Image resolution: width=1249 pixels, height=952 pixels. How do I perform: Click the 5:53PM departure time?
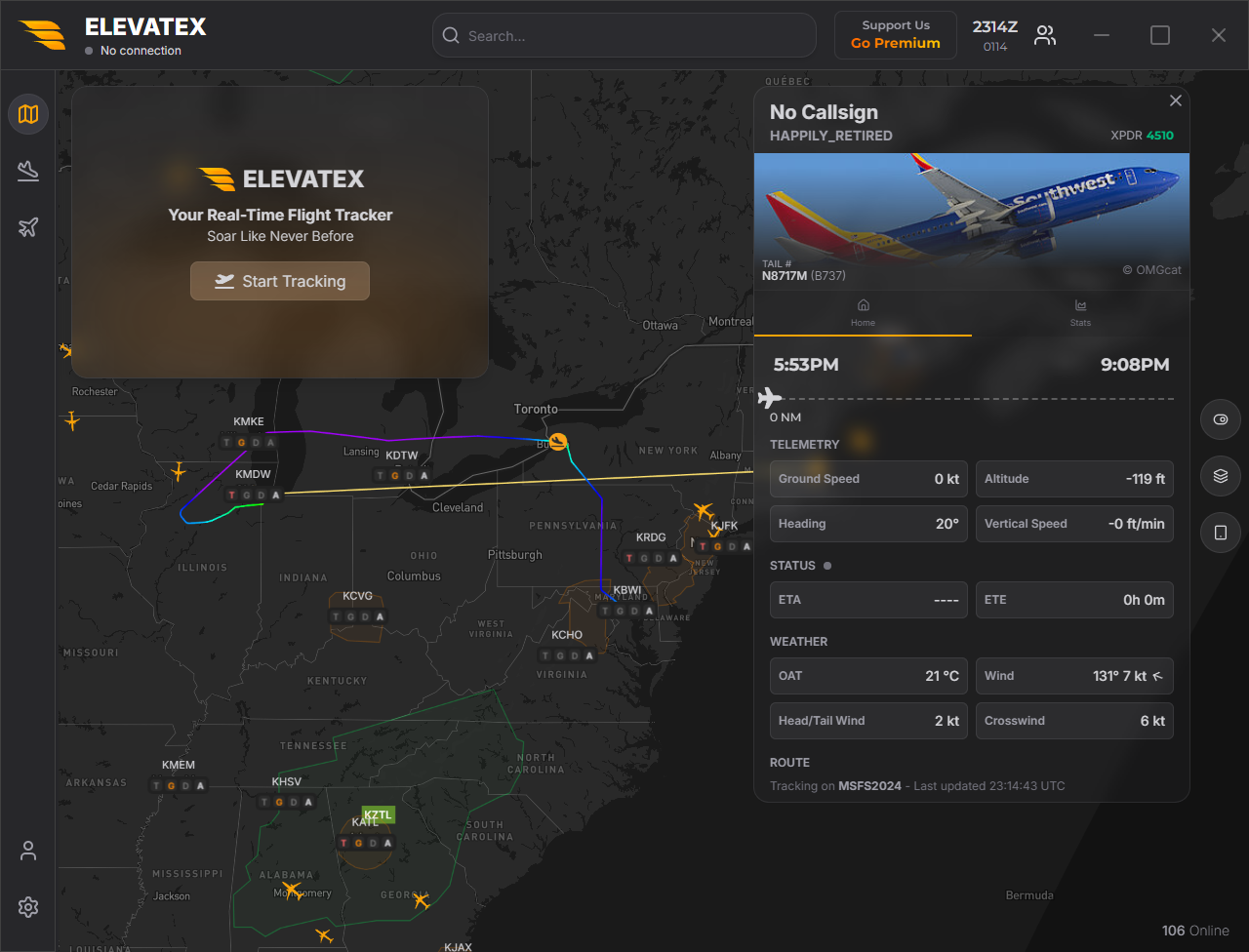point(806,365)
